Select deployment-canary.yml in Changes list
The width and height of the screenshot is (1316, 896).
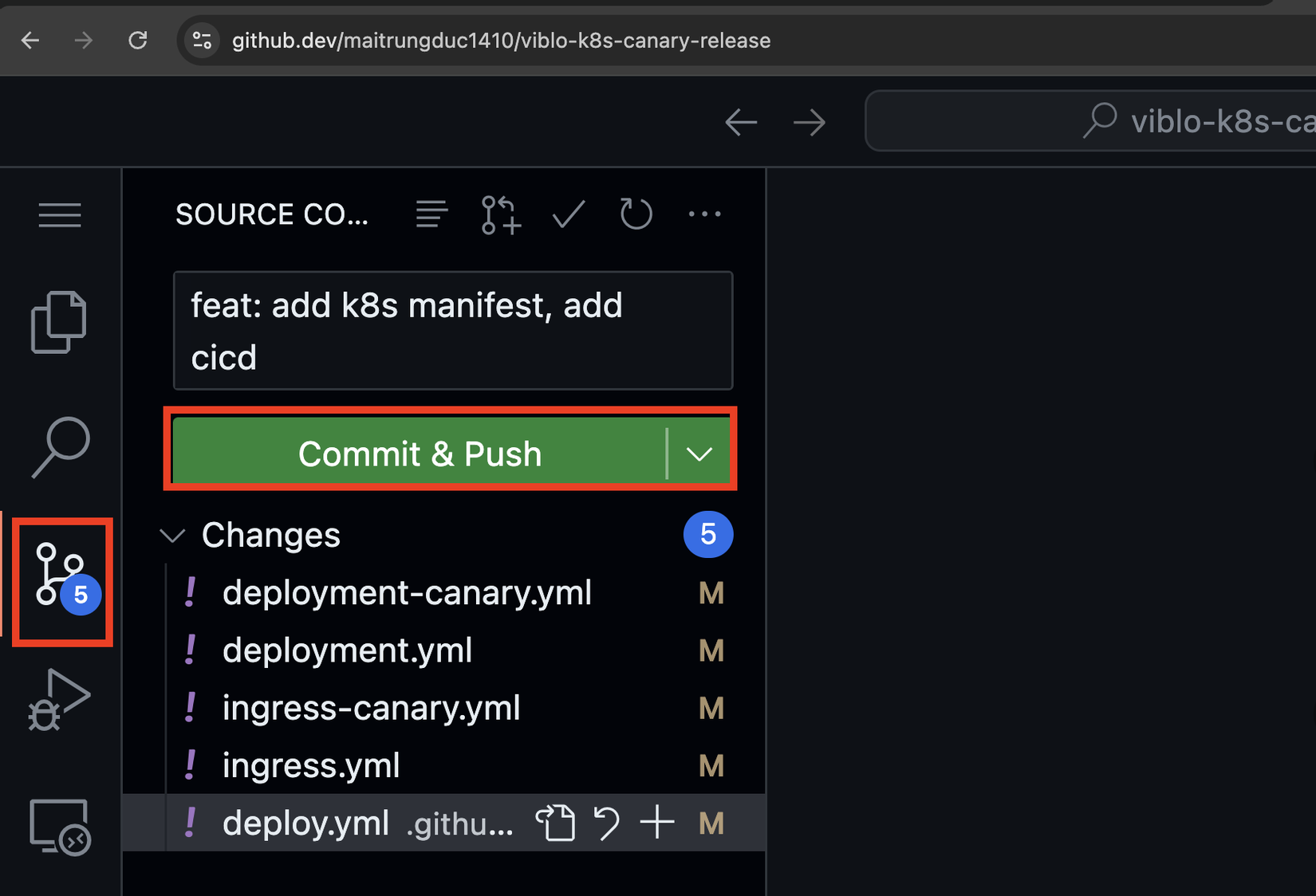pyautogui.click(x=407, y=593)
